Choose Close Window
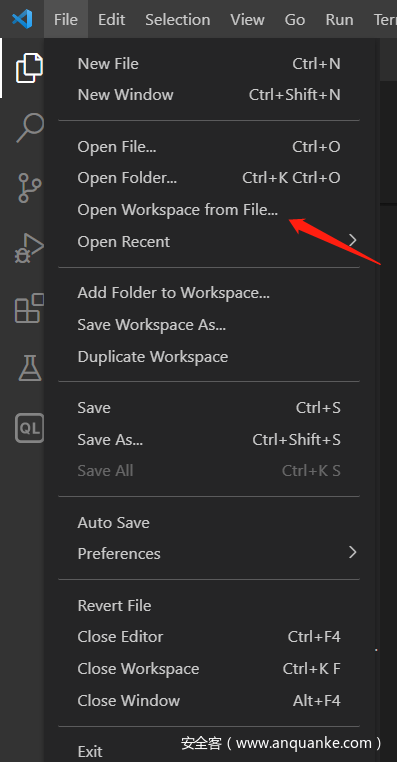The width and height of the screenshot is (397, 762). point(209,701)
